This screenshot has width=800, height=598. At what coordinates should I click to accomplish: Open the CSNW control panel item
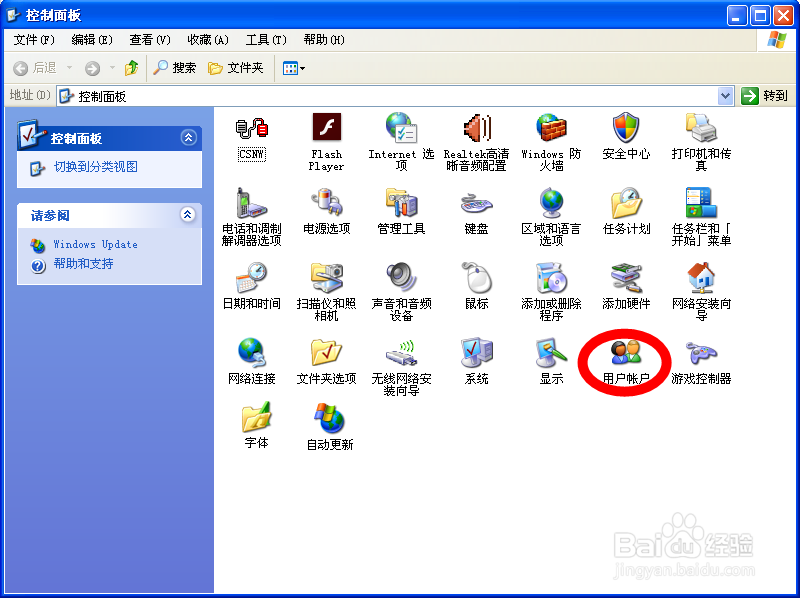[x=252, y=130]
